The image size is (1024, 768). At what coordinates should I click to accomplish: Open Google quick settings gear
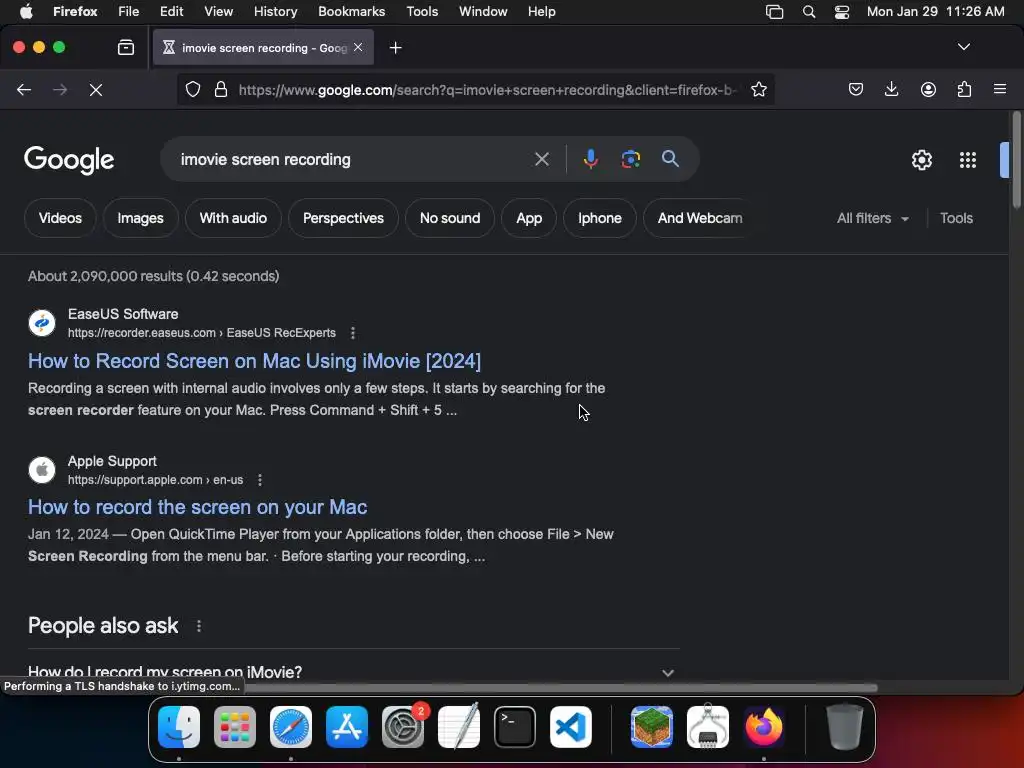(921, 160)
